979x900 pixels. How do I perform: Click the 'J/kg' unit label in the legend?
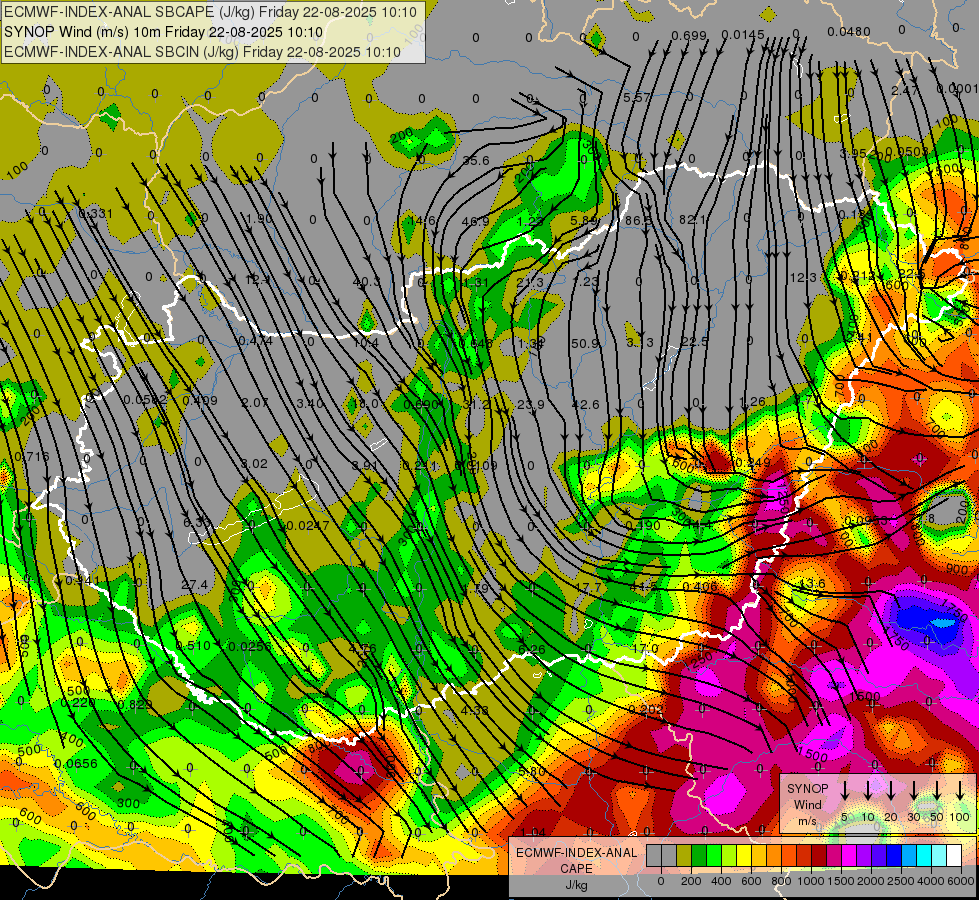pos(576,885)
